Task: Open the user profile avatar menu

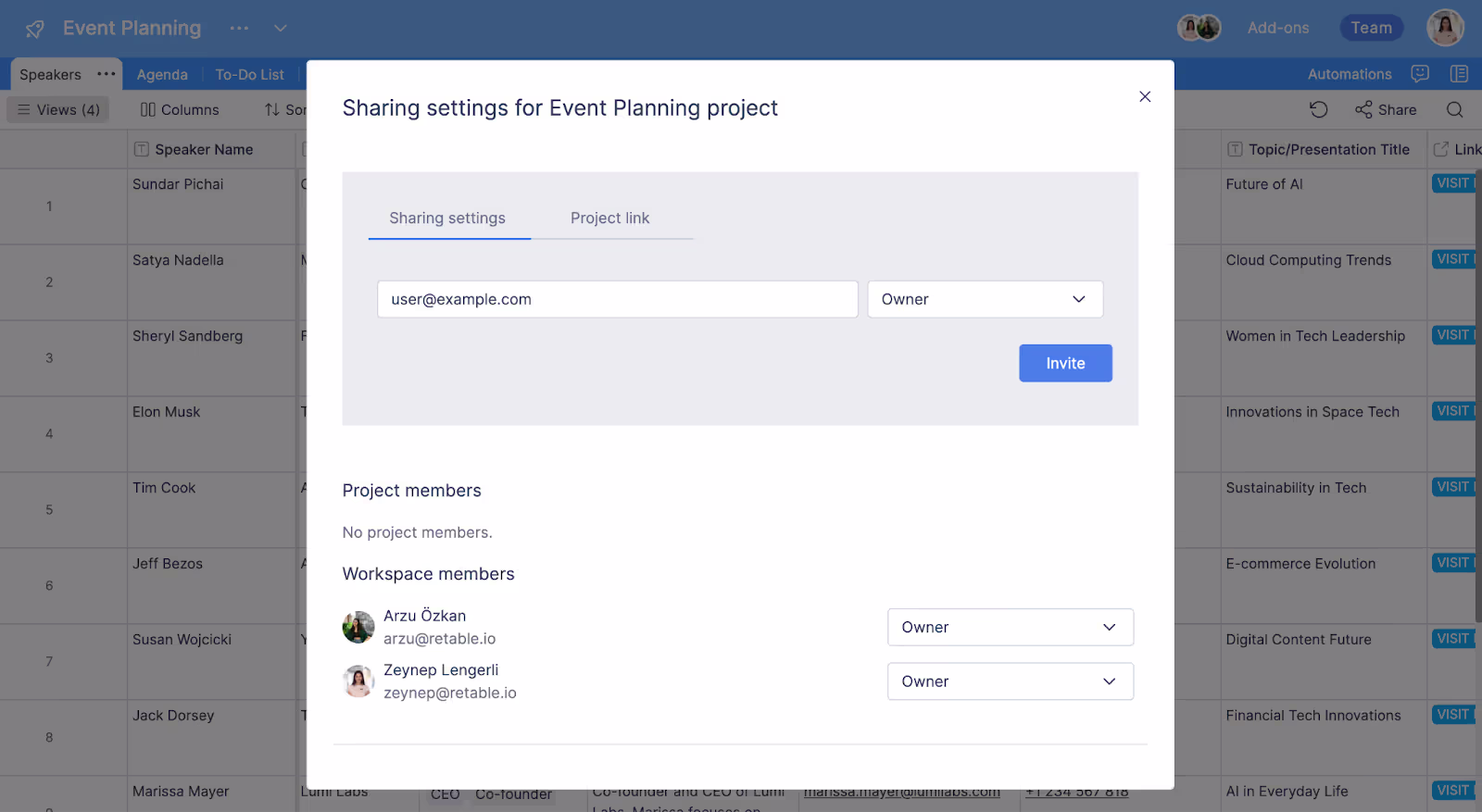Action: (1445, 28)
